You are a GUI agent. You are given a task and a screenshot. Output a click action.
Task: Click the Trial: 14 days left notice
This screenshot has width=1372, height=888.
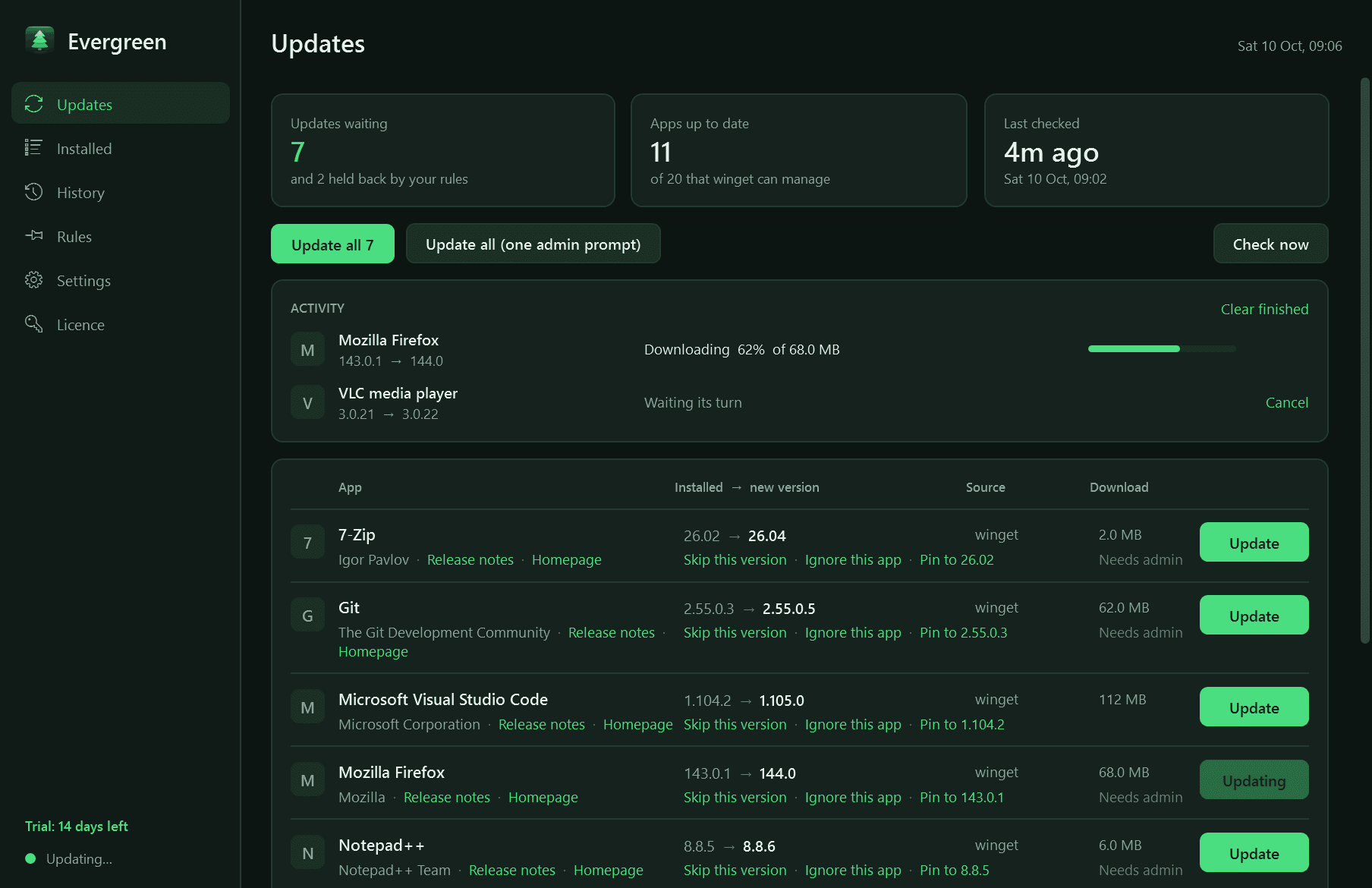pos(77,826)
